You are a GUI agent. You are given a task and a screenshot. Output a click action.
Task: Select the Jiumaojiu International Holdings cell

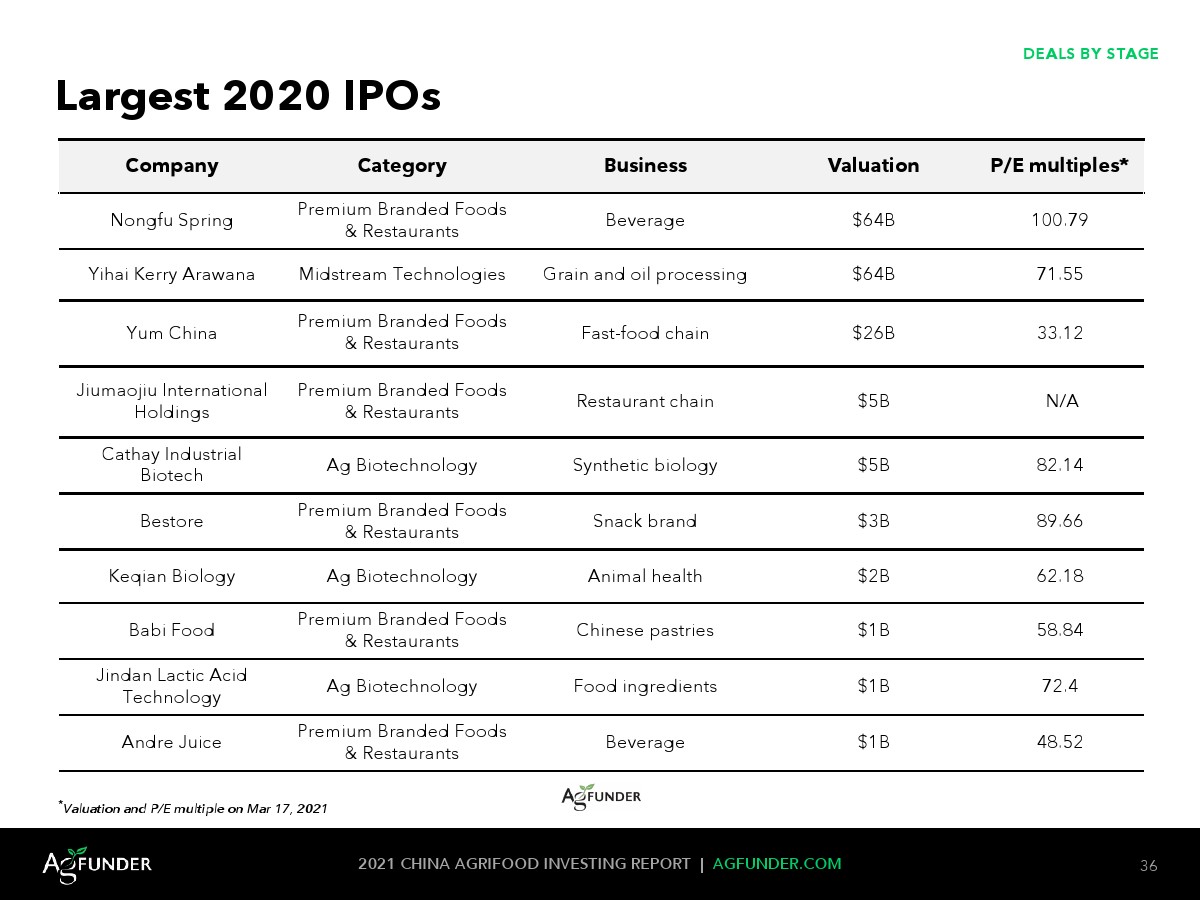(x=172, y=401)
